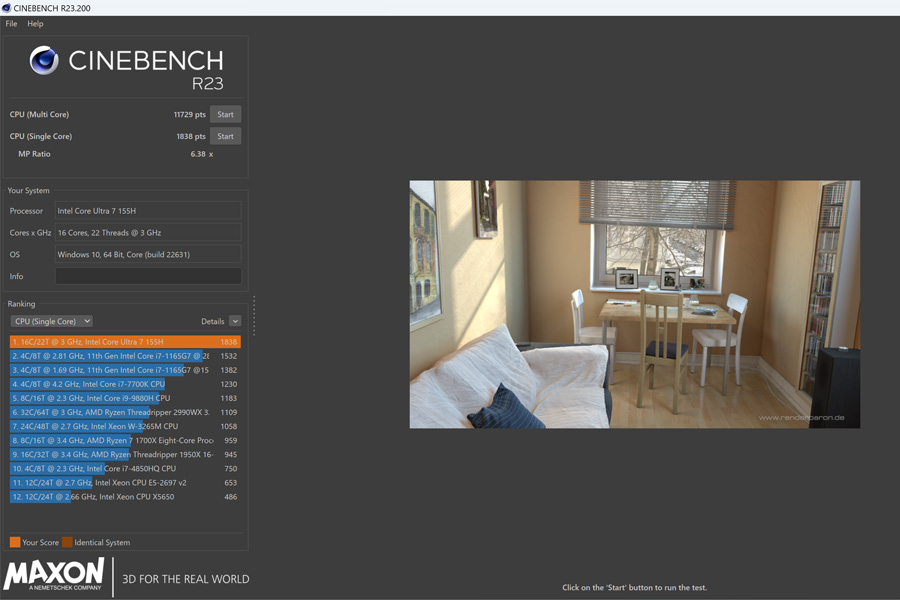Expand the Details dropdown arrow
This screenshot has height=600, width=900.
click(235, 321)
